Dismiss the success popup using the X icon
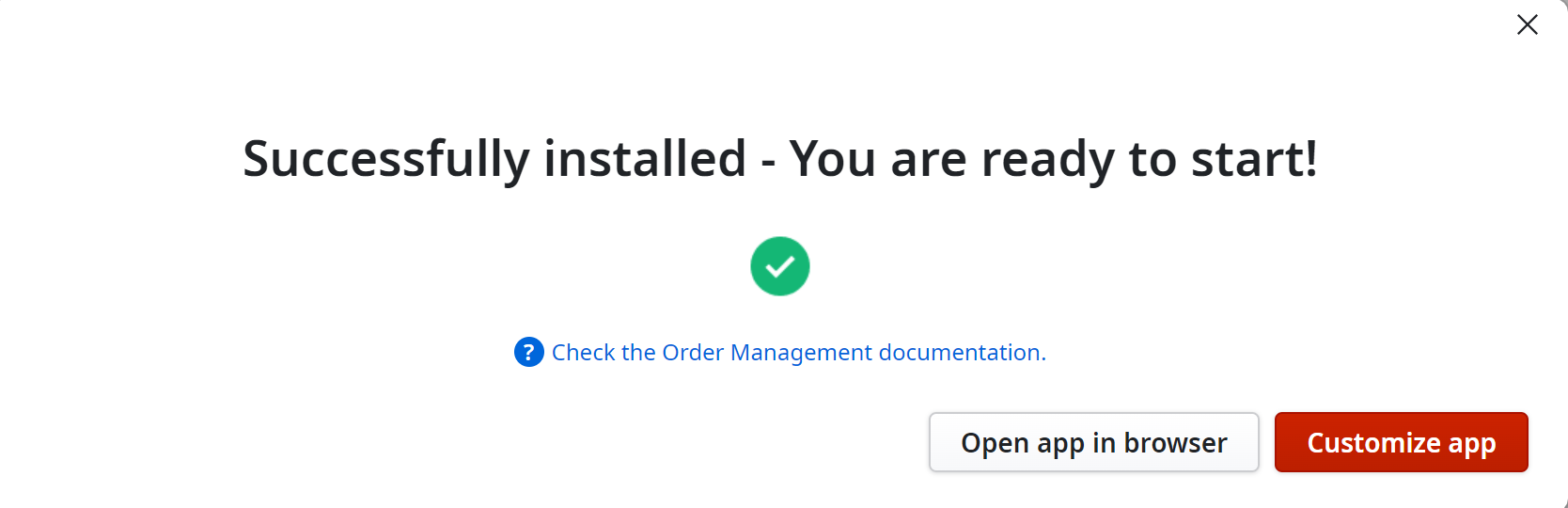Viewport: 1568px width, 508px height. (x=1528, y=24)
